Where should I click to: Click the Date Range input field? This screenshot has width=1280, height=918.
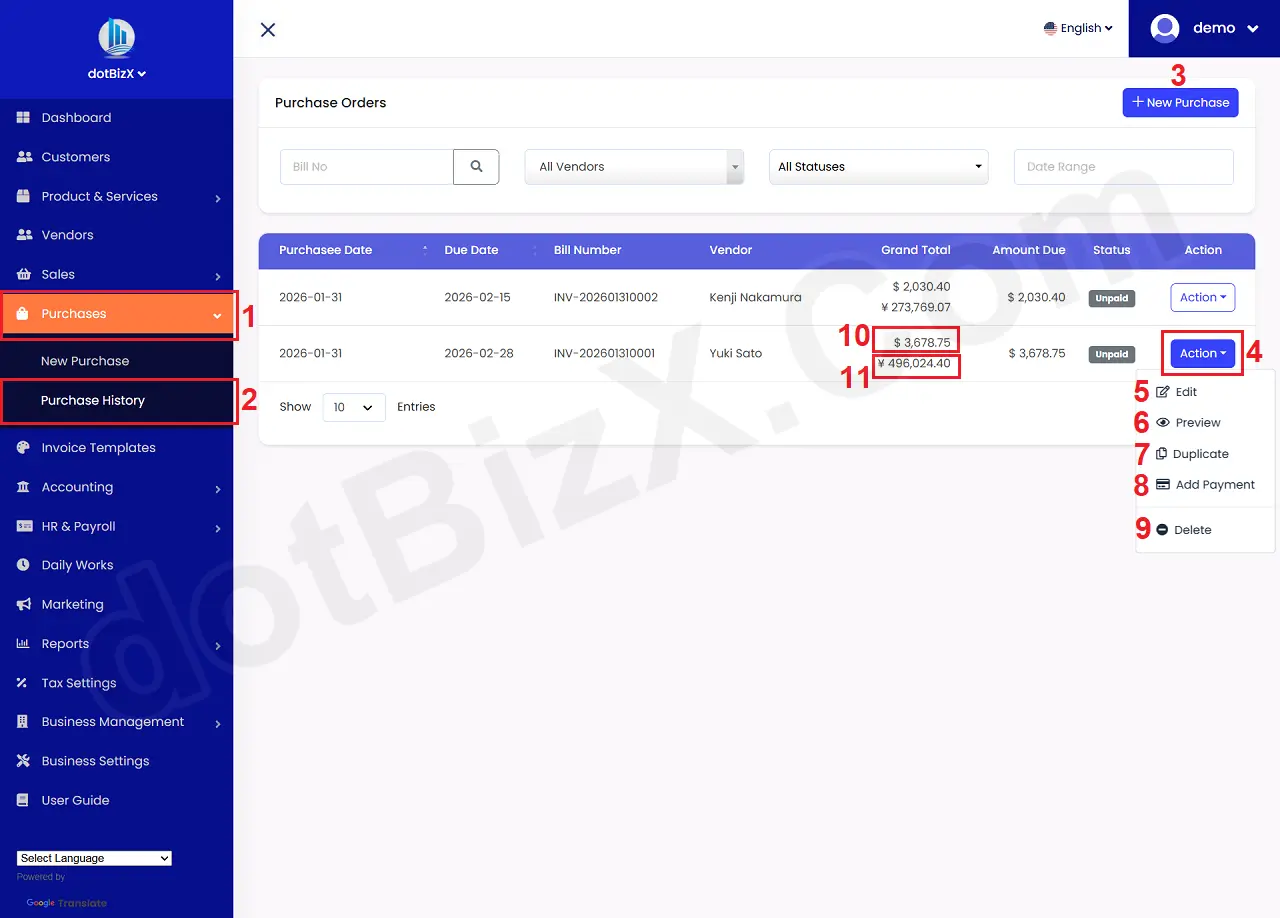click(1122, 167)
